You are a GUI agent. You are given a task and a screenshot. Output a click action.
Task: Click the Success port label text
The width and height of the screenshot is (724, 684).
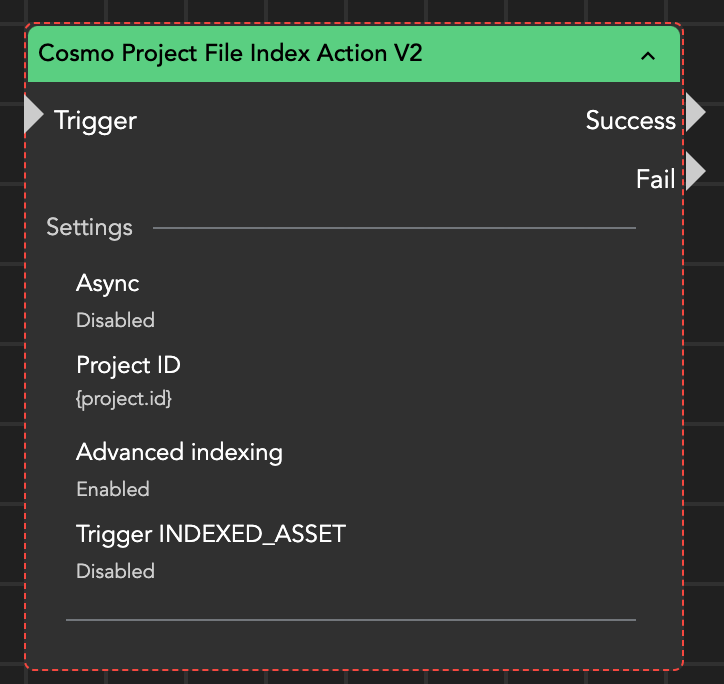pyautogui.click(x=630, y=121)
